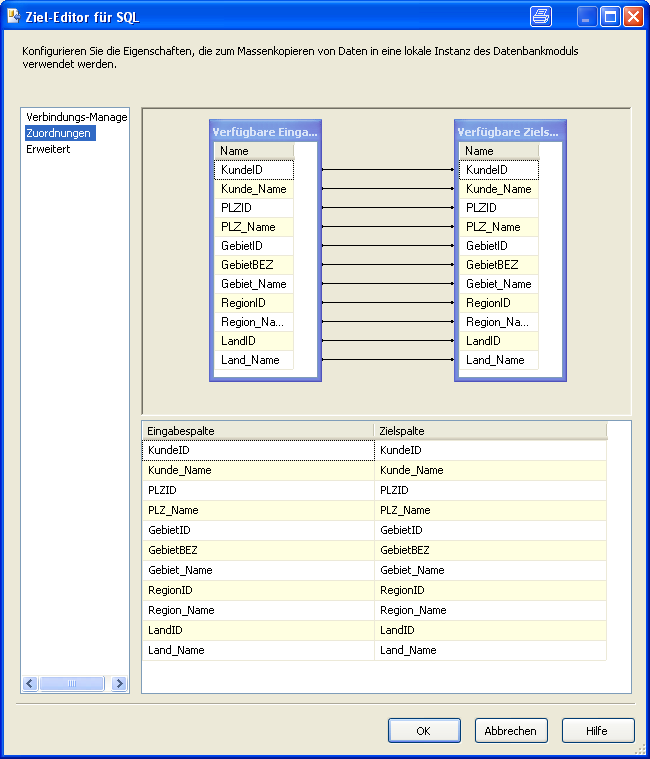Viewport: 650px width, 759px height.
Task: Click the Zielspalte column header
Action: click(x=490, y=431)
